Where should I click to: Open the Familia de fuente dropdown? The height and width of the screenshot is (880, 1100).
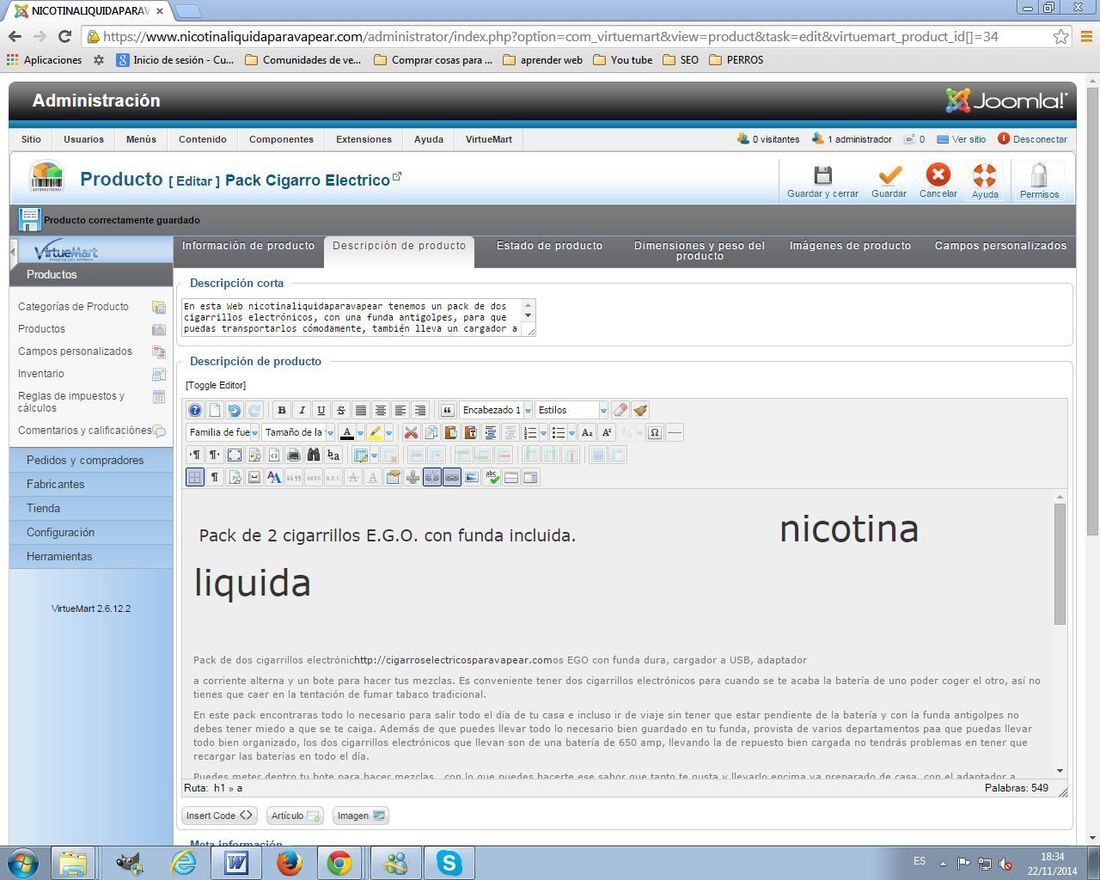point(223,432)
